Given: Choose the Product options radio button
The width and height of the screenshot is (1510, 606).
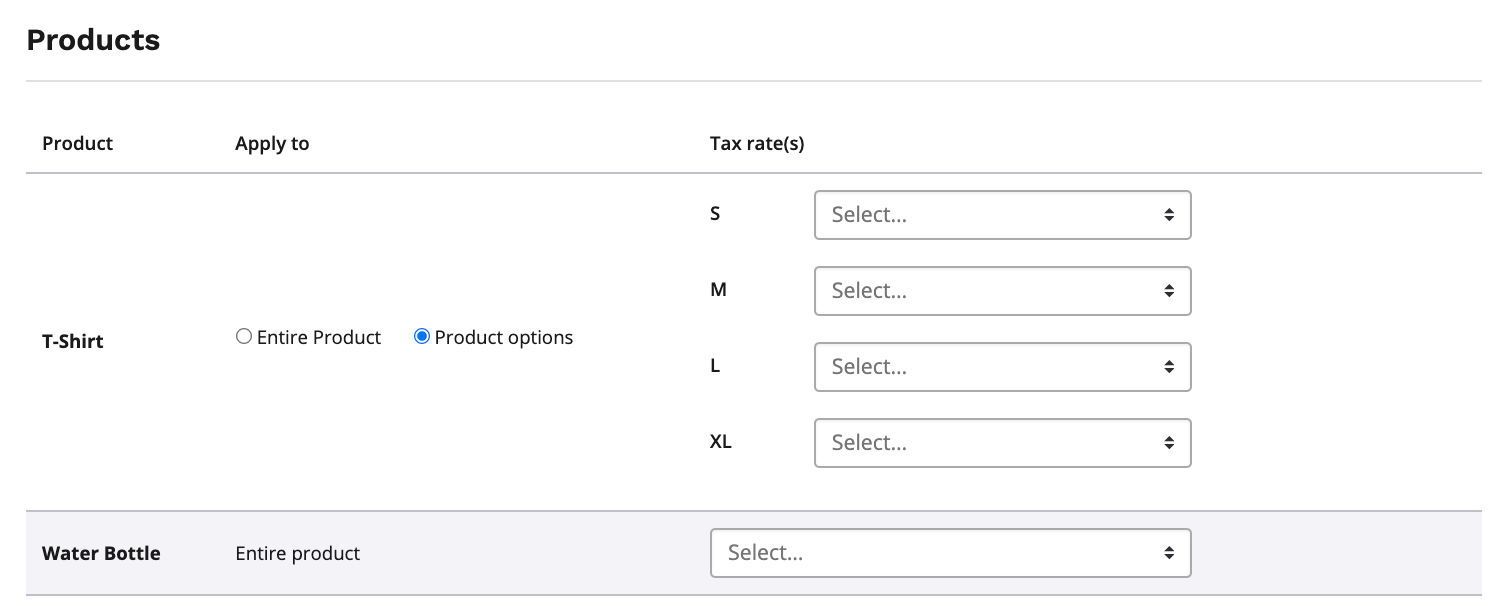Looking at the screenshot, I should click(x=422, y=337).
